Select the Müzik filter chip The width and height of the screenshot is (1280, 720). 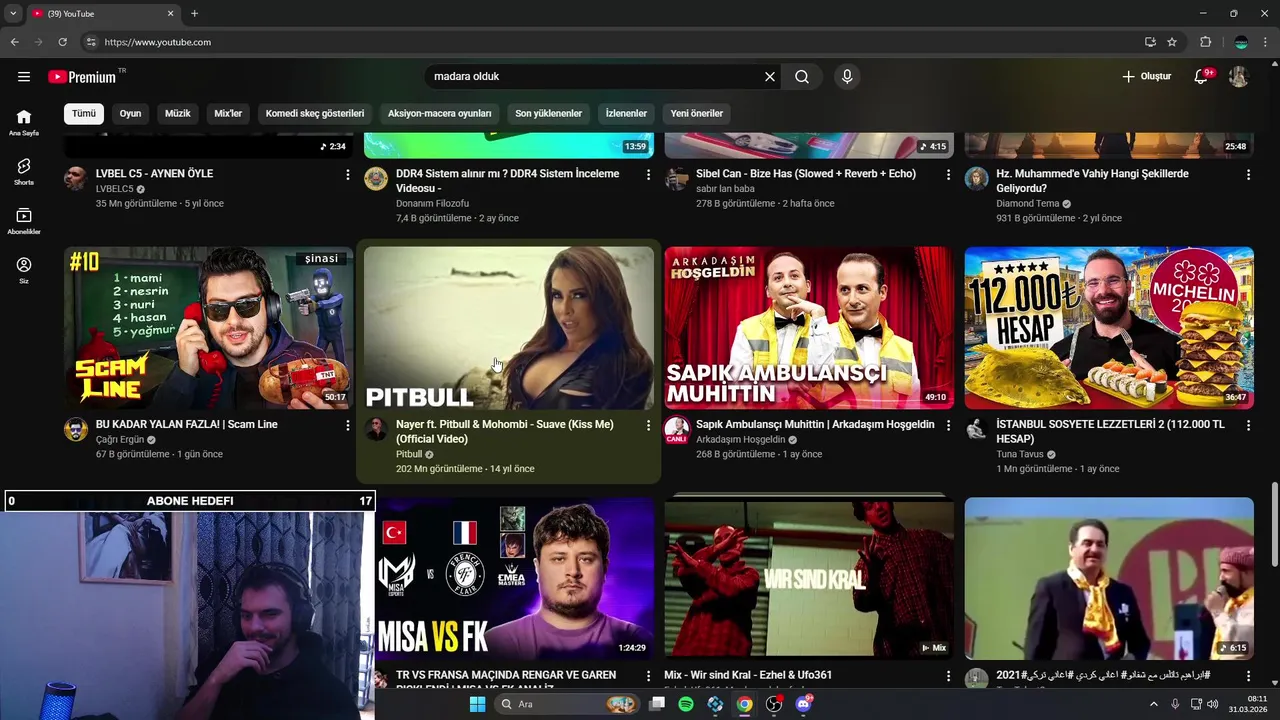[177, 113]
